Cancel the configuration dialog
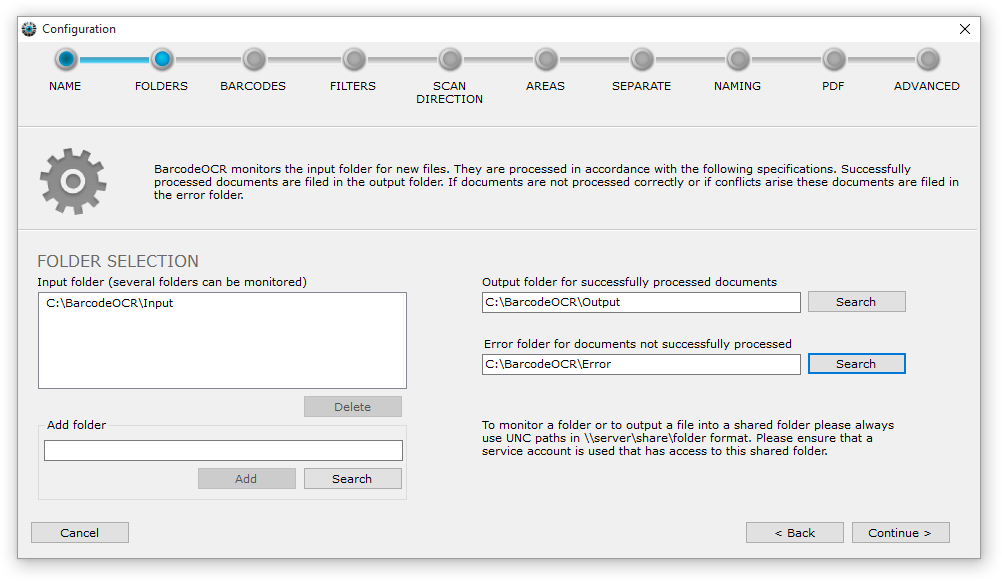Screen dimensions: 1002x581 [x=80, y=532]
